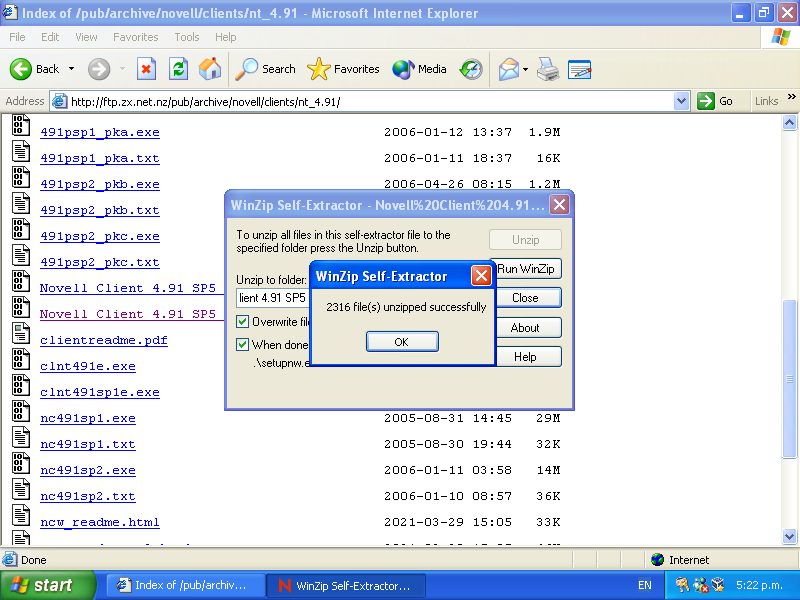Click the Internet zone globe in status bar

pyautogui.click(x=658, y=560)
